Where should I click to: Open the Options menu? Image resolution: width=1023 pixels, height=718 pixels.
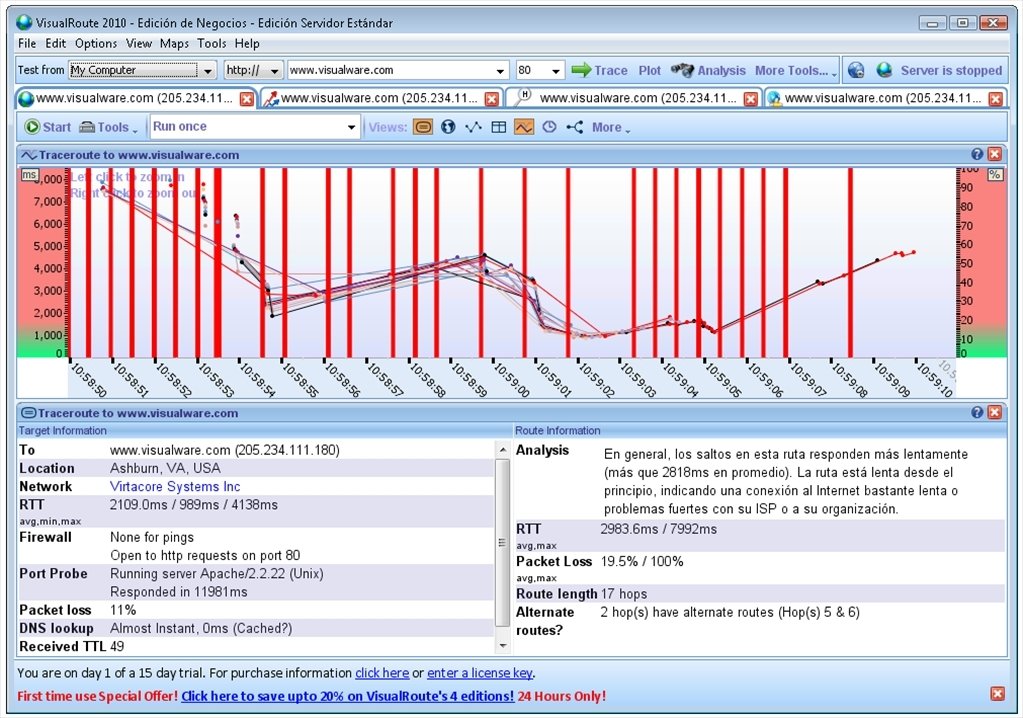point(96,44)
